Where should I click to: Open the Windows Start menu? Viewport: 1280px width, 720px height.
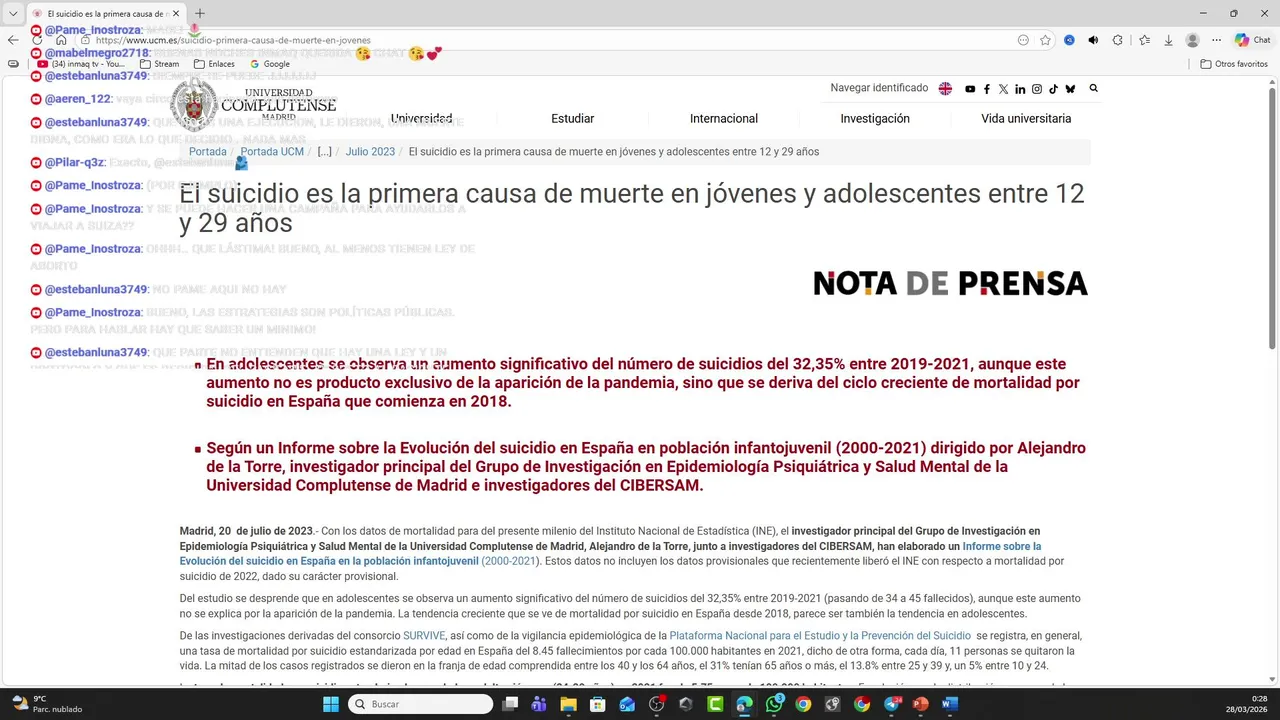click(x=331, y=704)
